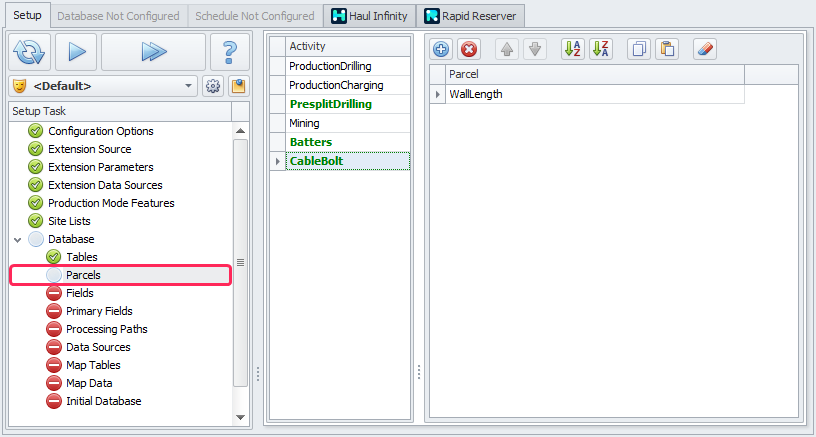Click the green check beside Configuration Options
Image resolution: width=816 pixels, height=437 pixels.
[x=35, y=131]
